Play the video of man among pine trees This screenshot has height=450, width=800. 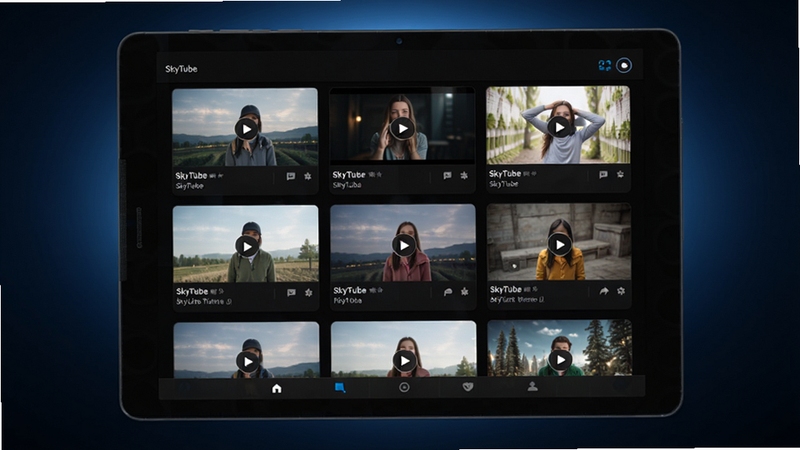(560, 360)
